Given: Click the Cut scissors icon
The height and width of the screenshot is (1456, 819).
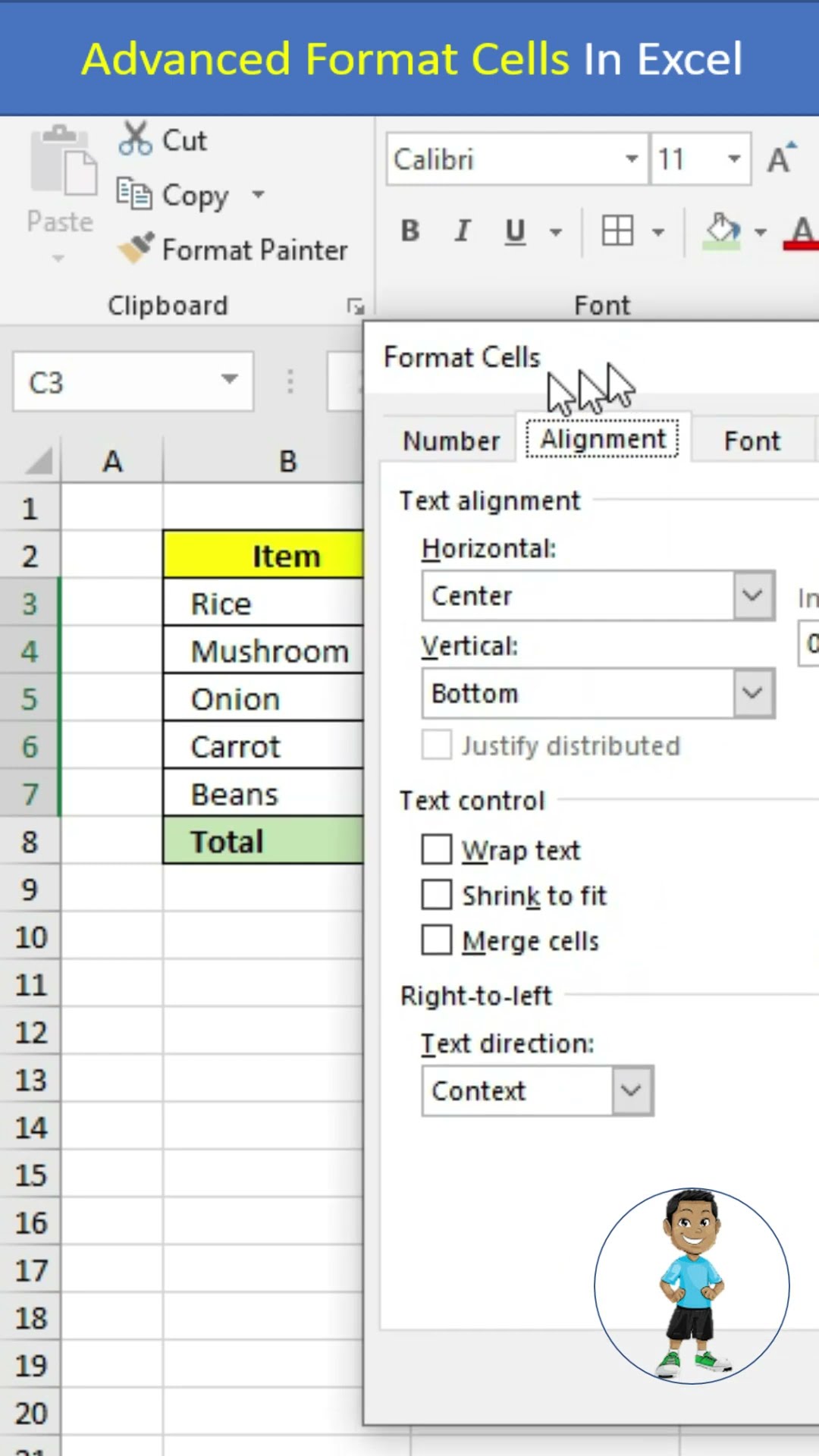Looking at the screenshot, I should (x=136, y=140).
